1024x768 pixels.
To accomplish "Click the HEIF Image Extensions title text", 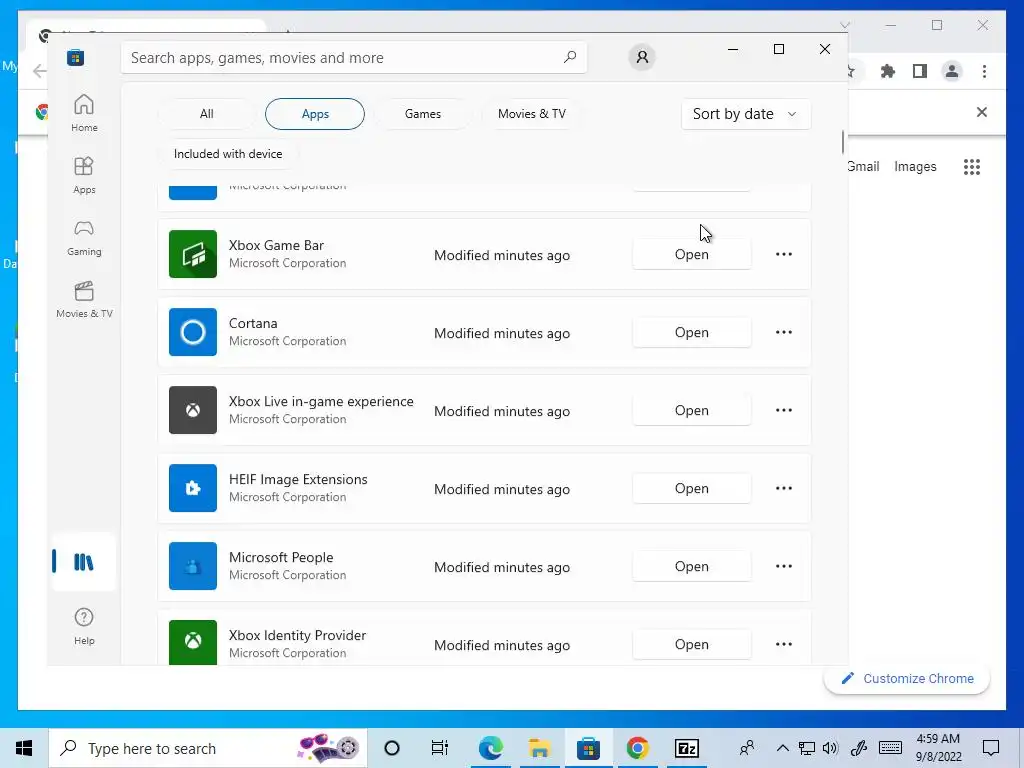I will pos(298,479).
